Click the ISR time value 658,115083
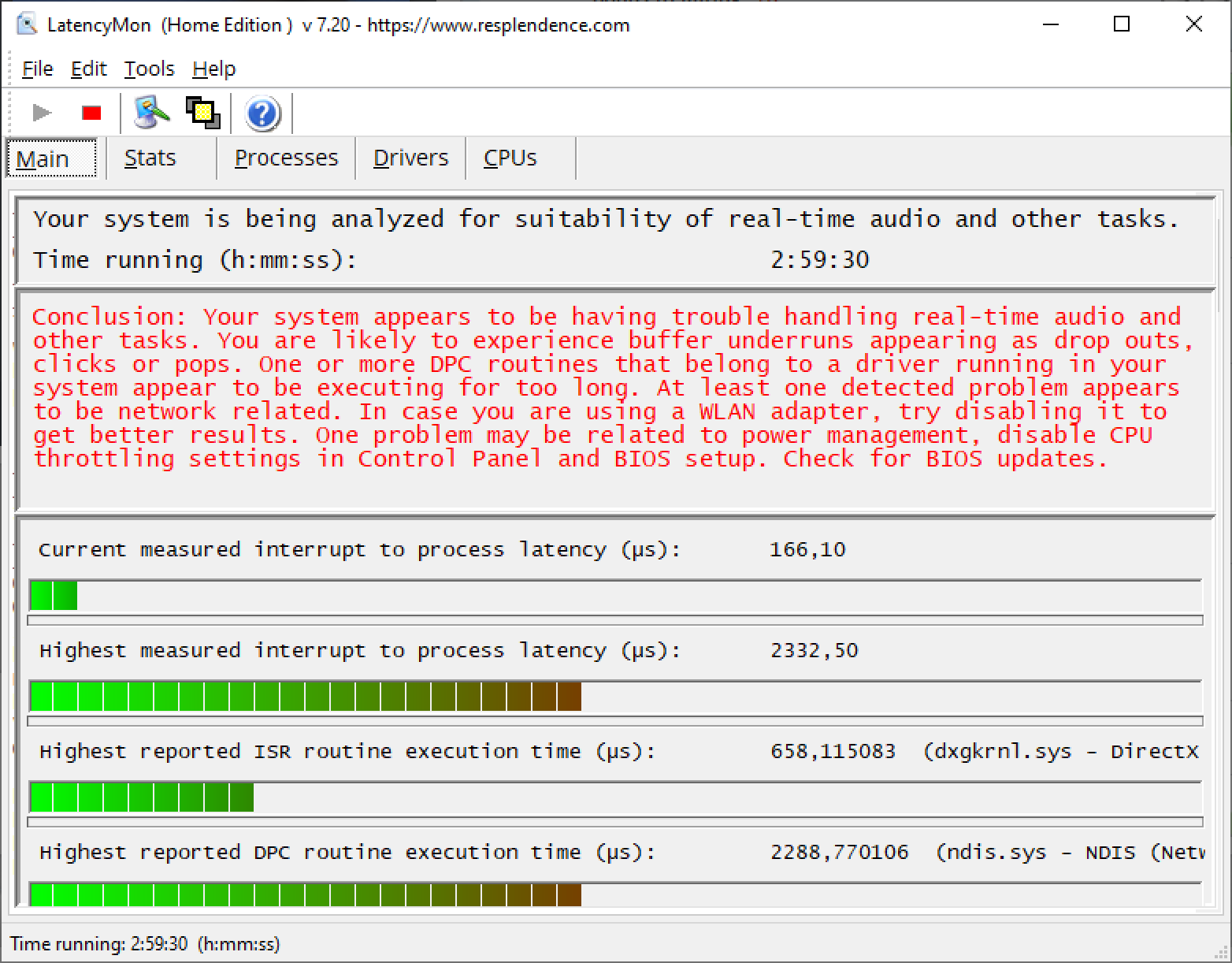The width and height of the screenshot is (1232, 963). click(833, 751)
